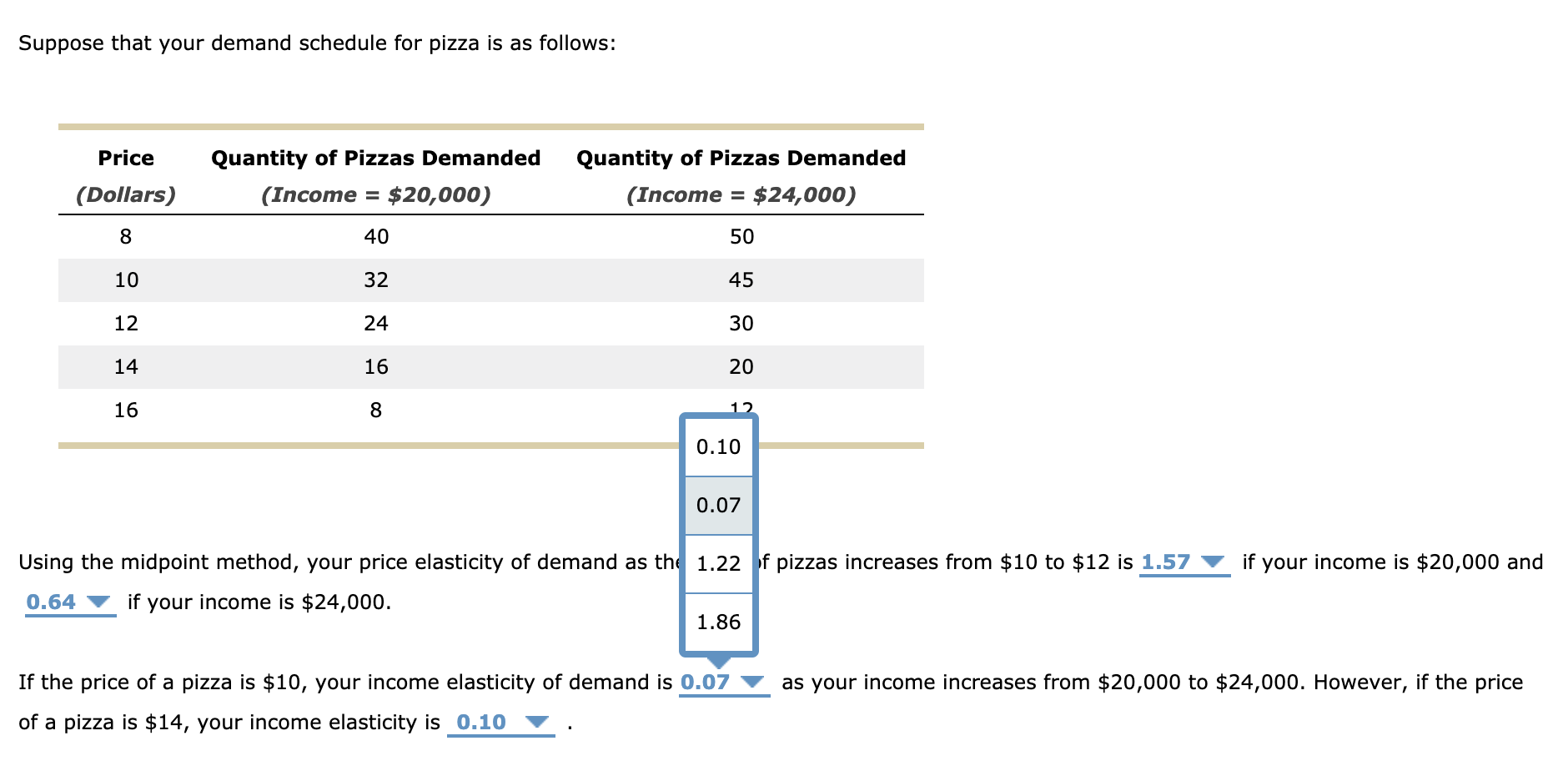Screen dimensions: 1568x771
Task: Click the cell showing 32 pizzas demanded
Action: point(377,280)
